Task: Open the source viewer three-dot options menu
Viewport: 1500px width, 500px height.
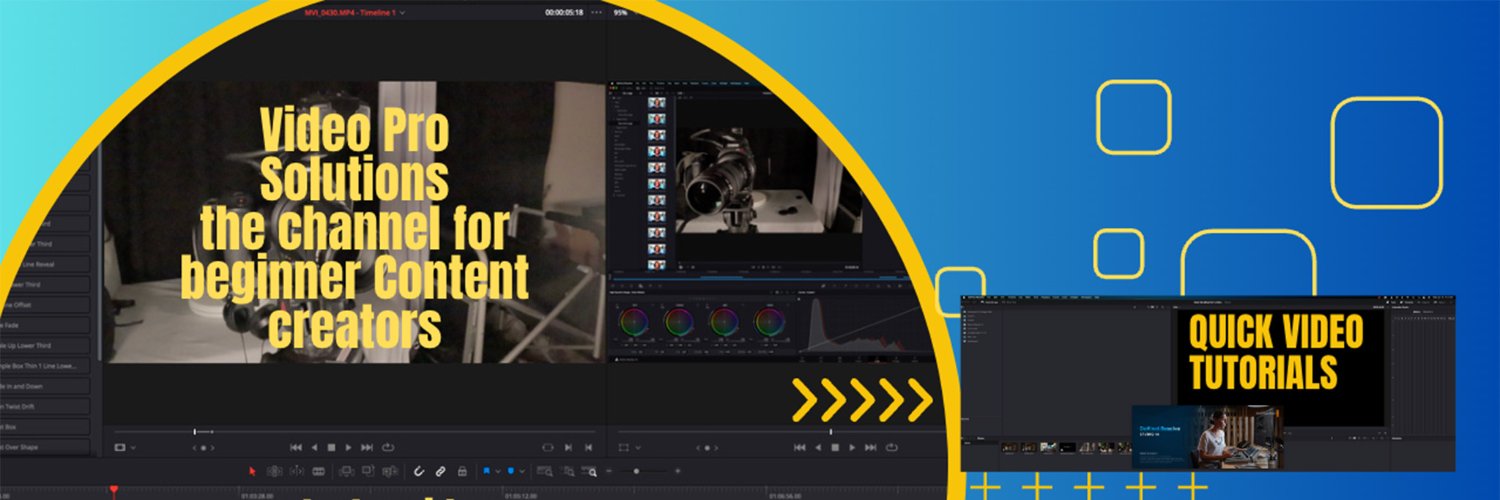Action: (597, 12)
